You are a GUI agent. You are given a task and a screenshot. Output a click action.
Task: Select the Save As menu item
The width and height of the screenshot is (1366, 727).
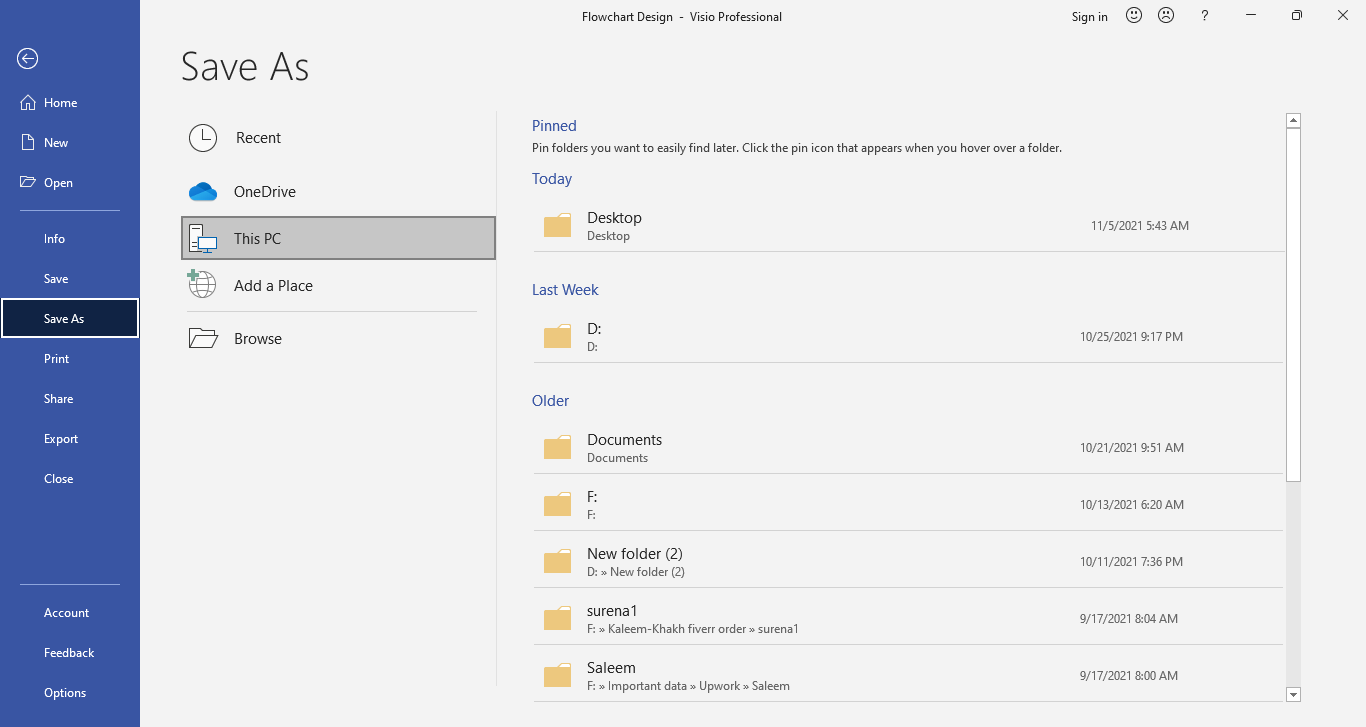(70, 319)
